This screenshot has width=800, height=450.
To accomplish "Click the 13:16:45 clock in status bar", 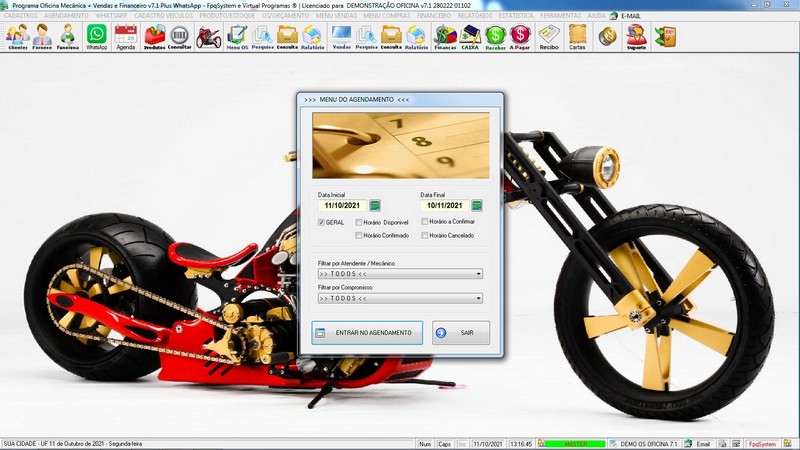I will tap(521, 444).
